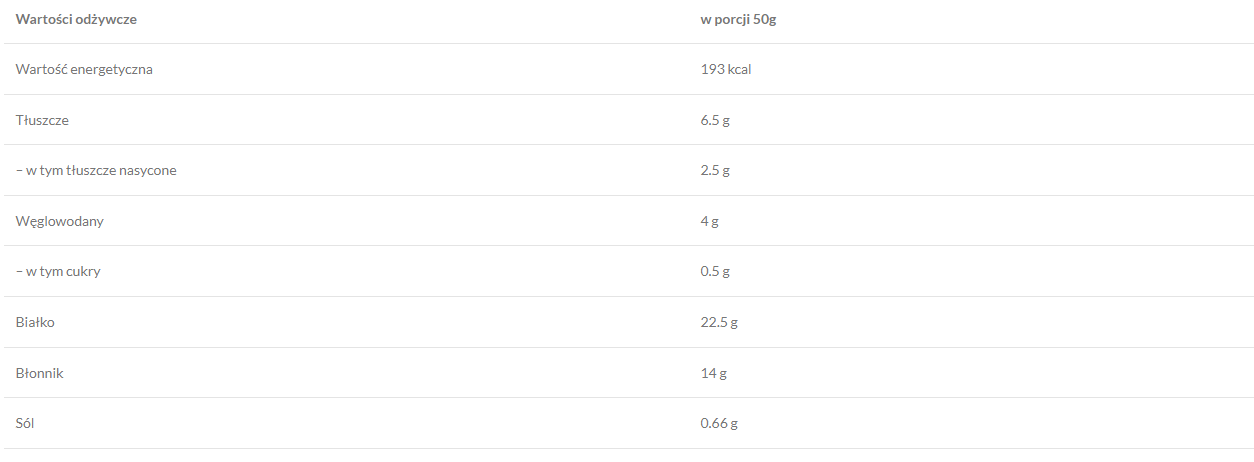
Task: Click the '22.5 g' protein value
Action: (x=719, y=322)
